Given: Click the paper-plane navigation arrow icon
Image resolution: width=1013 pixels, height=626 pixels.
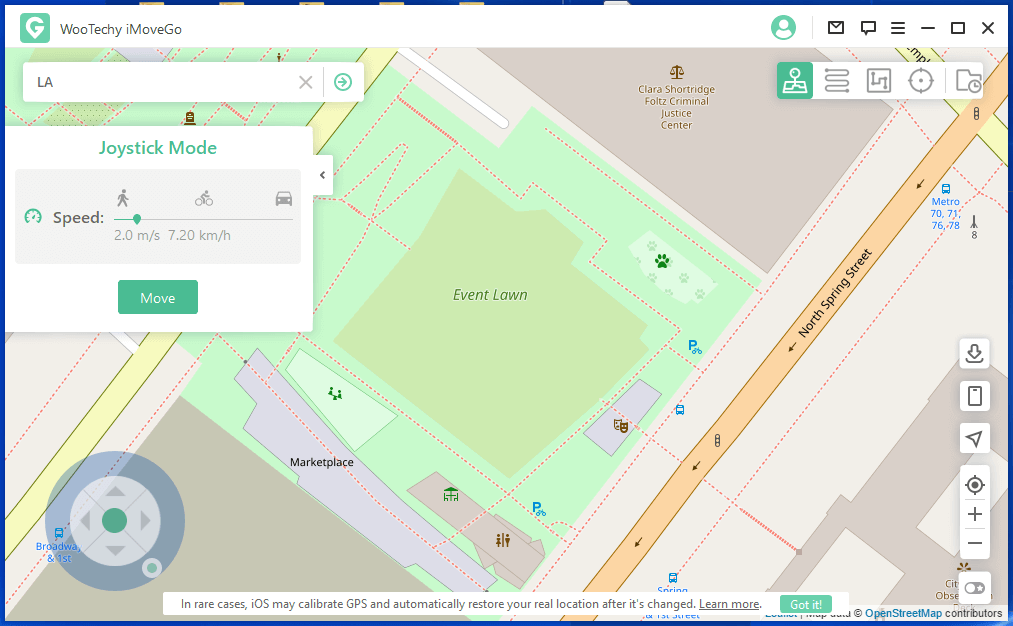Looking at the screenshot, I should point(974,439).
